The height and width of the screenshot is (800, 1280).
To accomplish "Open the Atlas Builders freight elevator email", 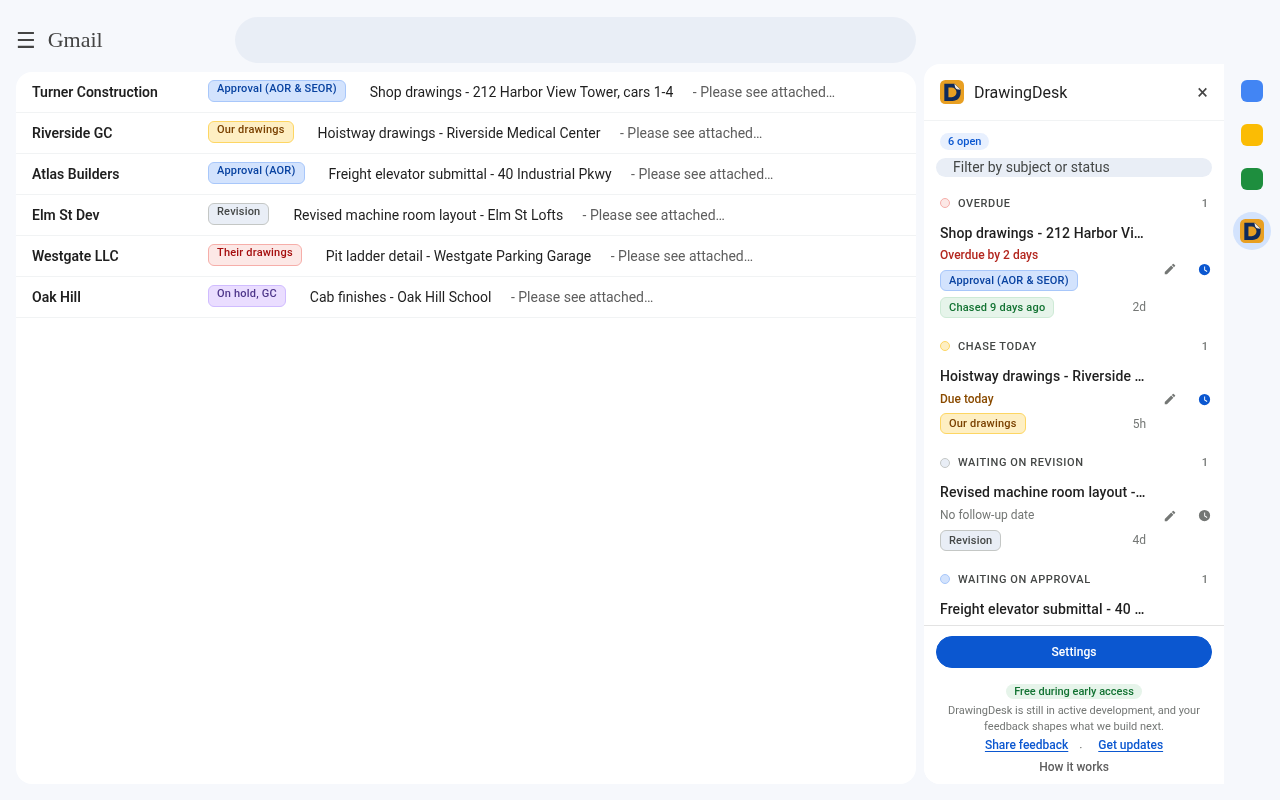I will (x=466, y=174).
